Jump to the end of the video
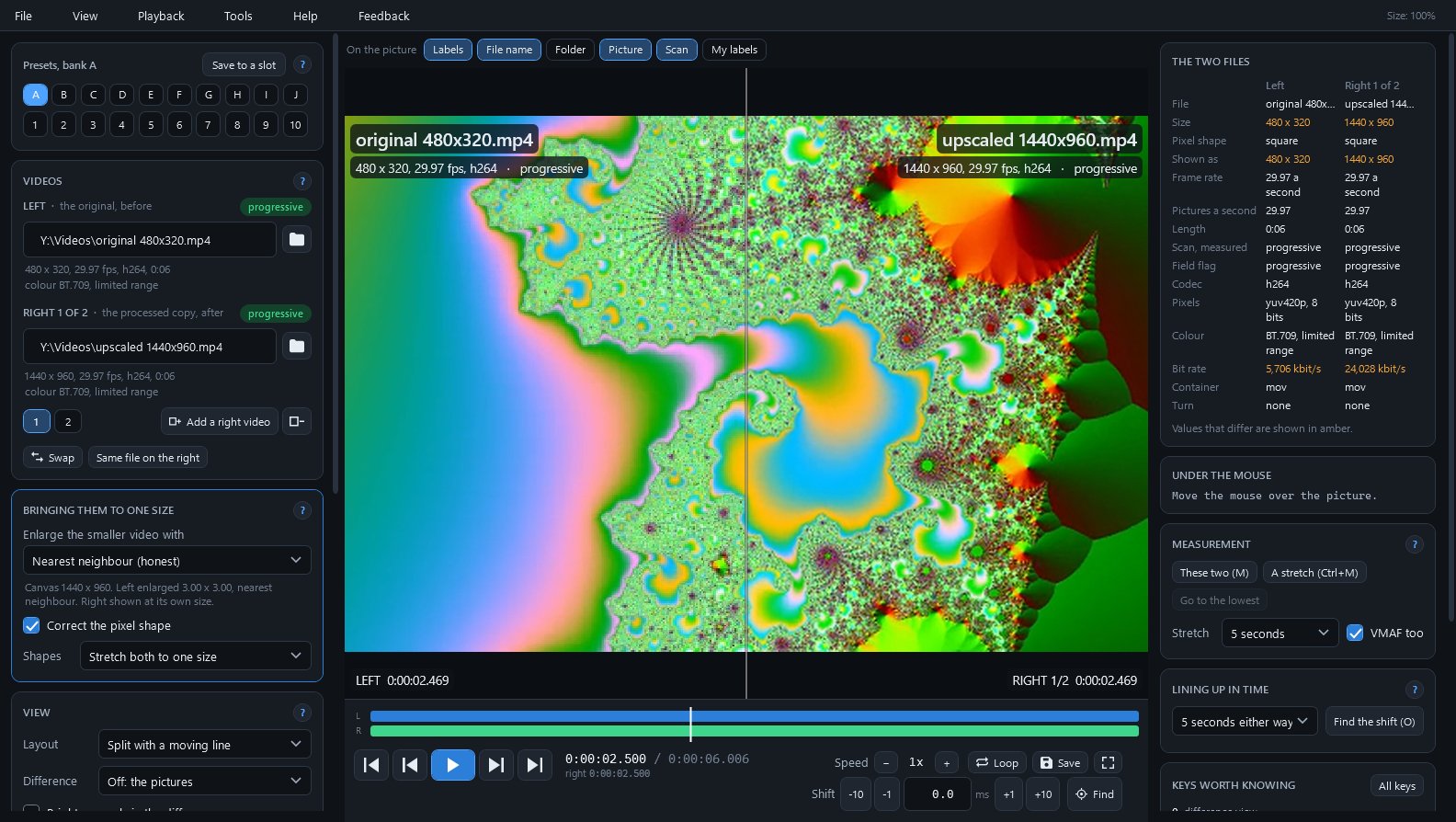This screenshot has width=1456, height=822. (x=534, y=765)
